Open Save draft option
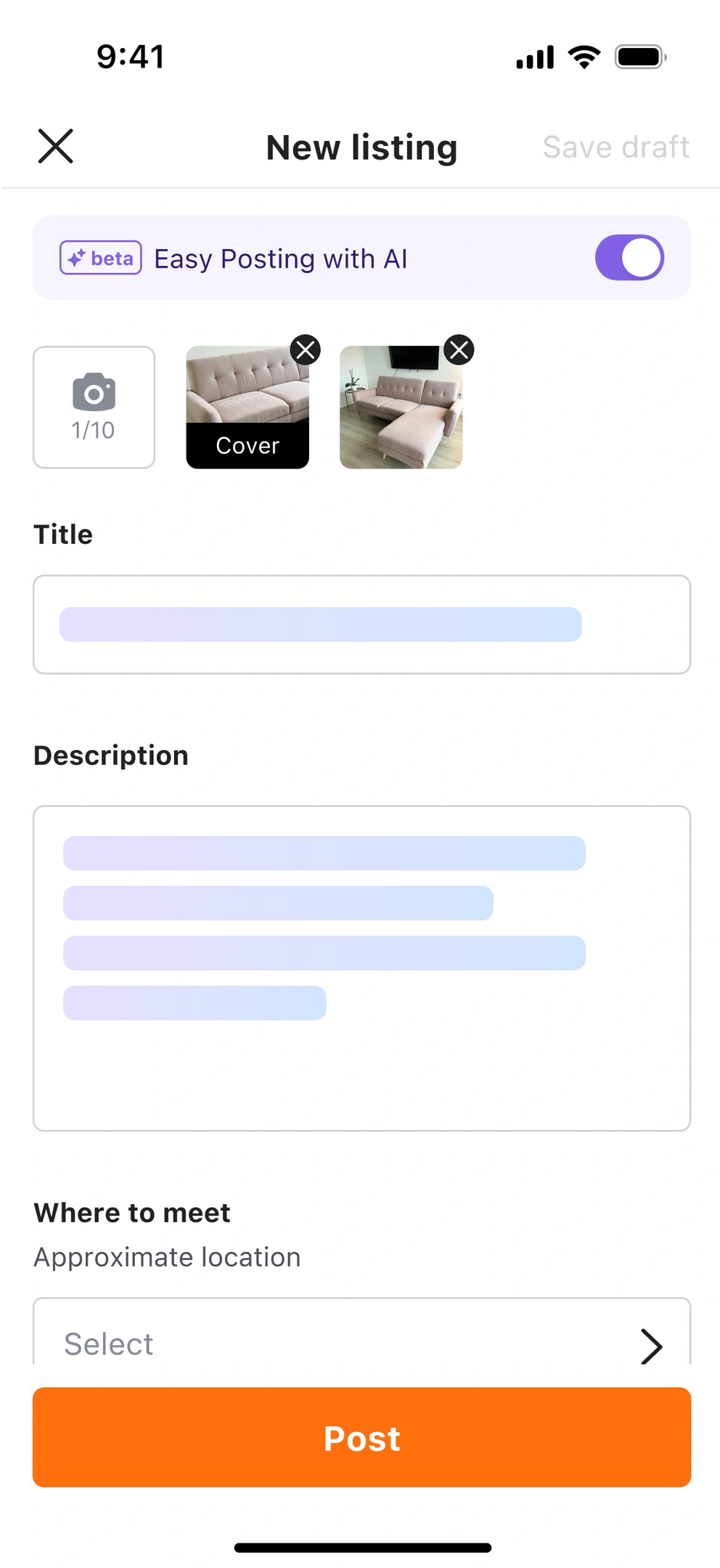This screenshot has height=1568, width=720. click(616, 147)
